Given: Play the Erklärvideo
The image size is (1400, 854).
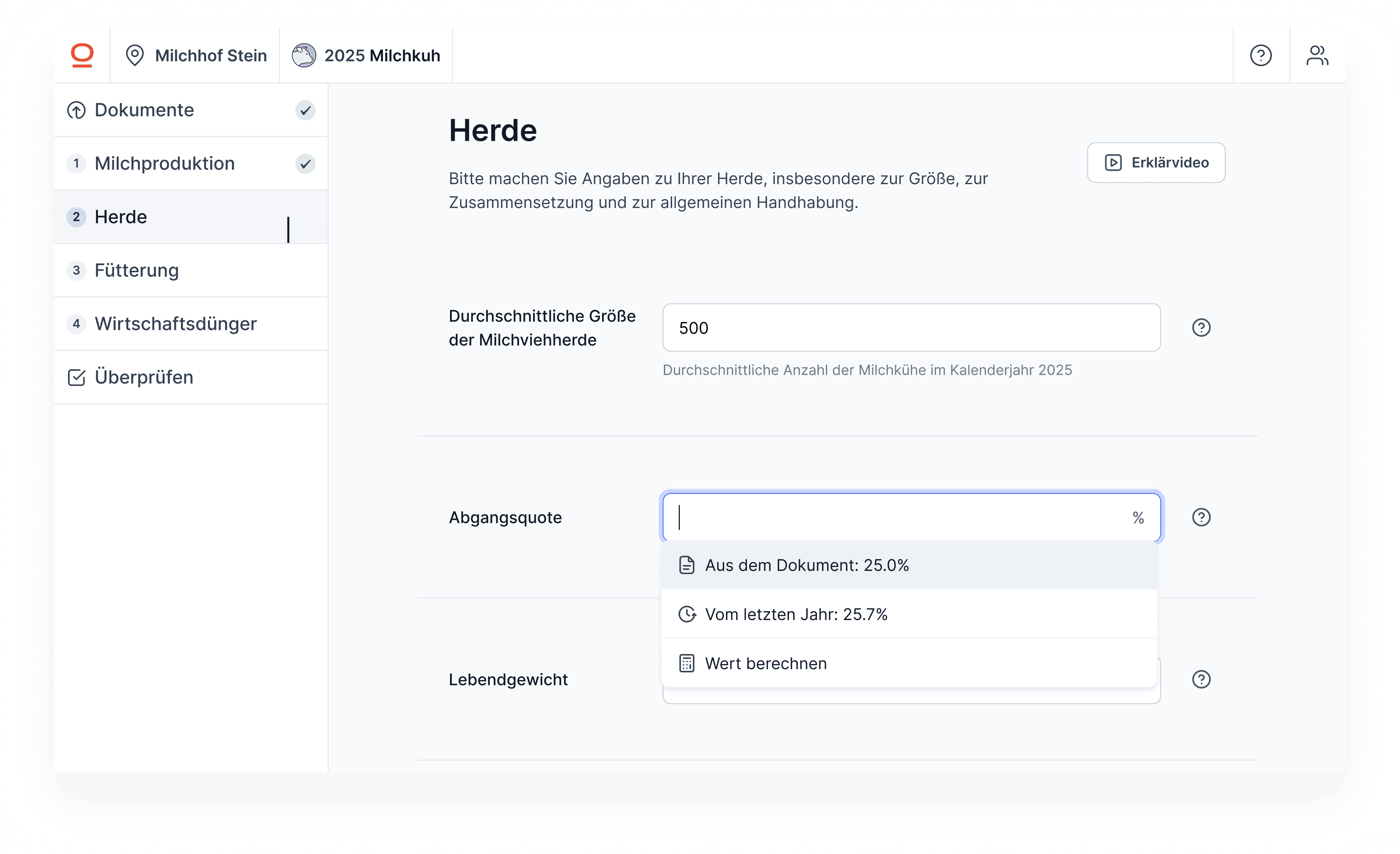Looking at the screenshot, I should [x=1156, y=162].
